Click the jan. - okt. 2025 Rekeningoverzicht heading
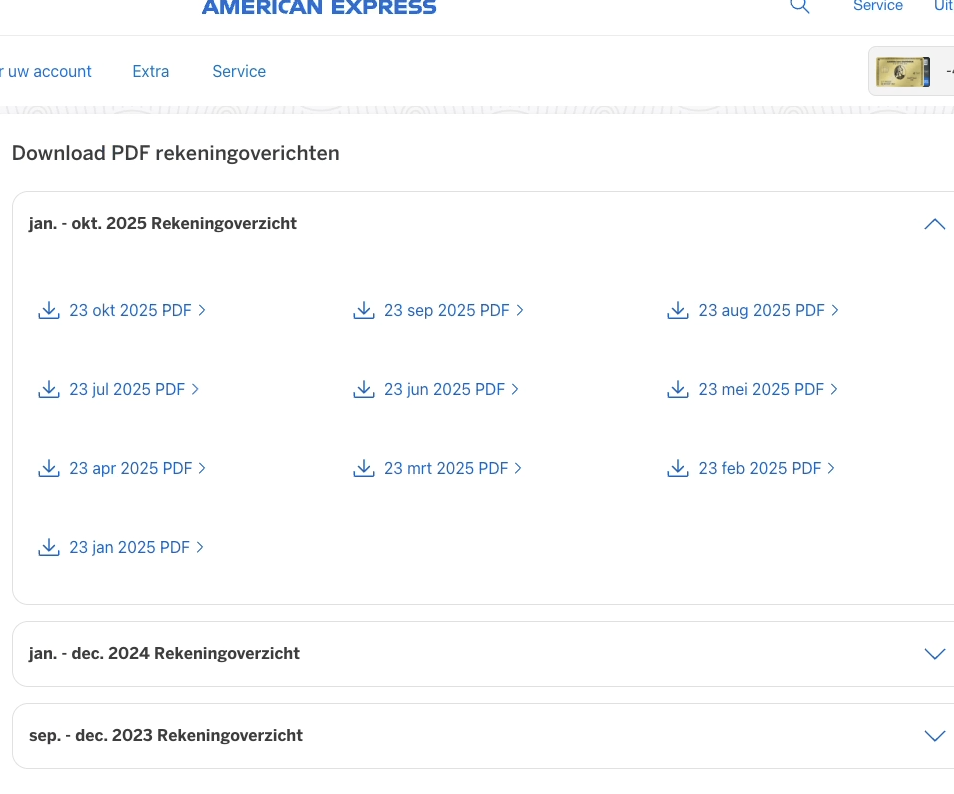This screenshot has height=794, width=954. pos(162,223)
